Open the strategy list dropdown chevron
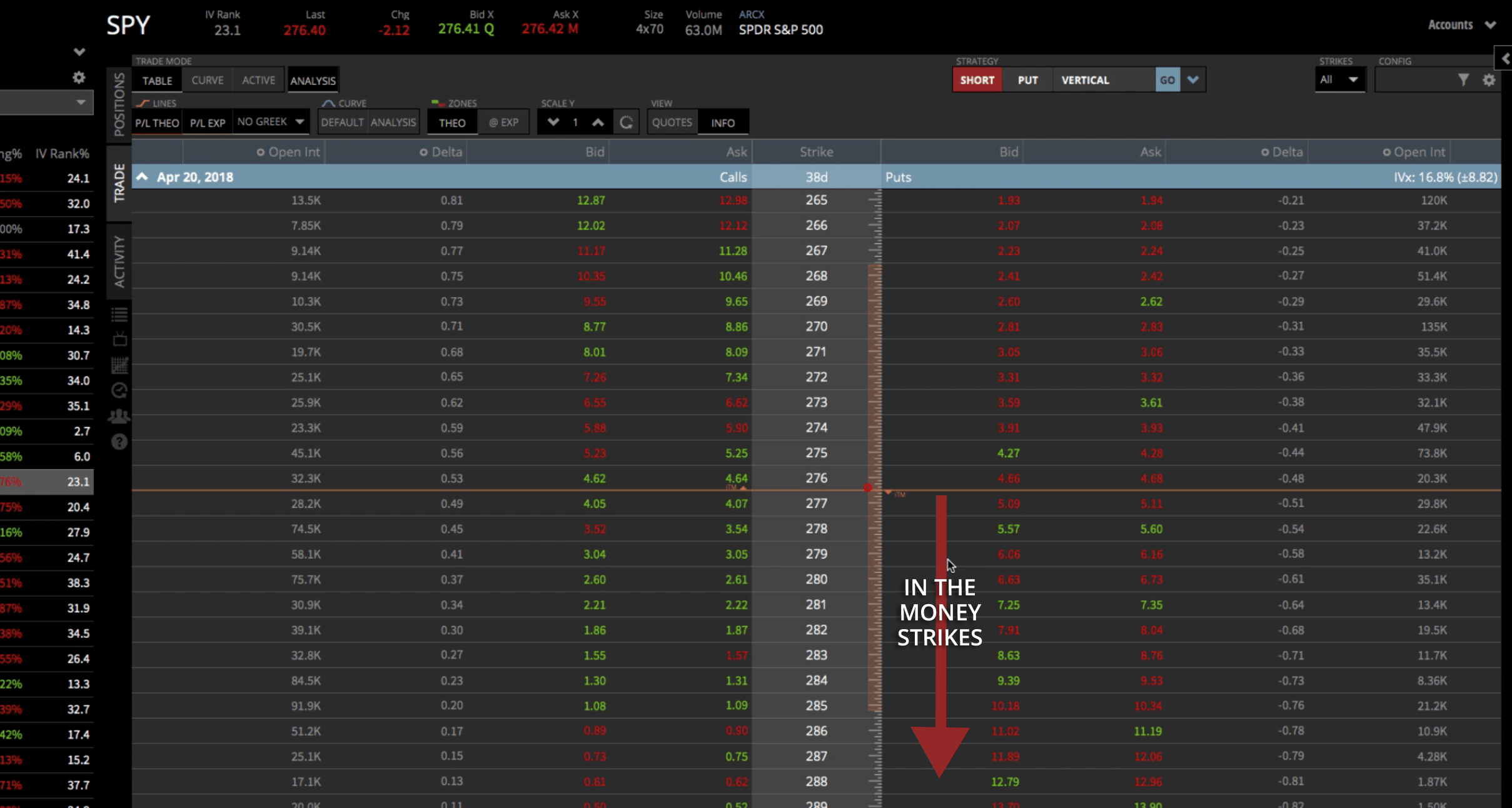1512x808 pixels. [x=1193, y=80]
